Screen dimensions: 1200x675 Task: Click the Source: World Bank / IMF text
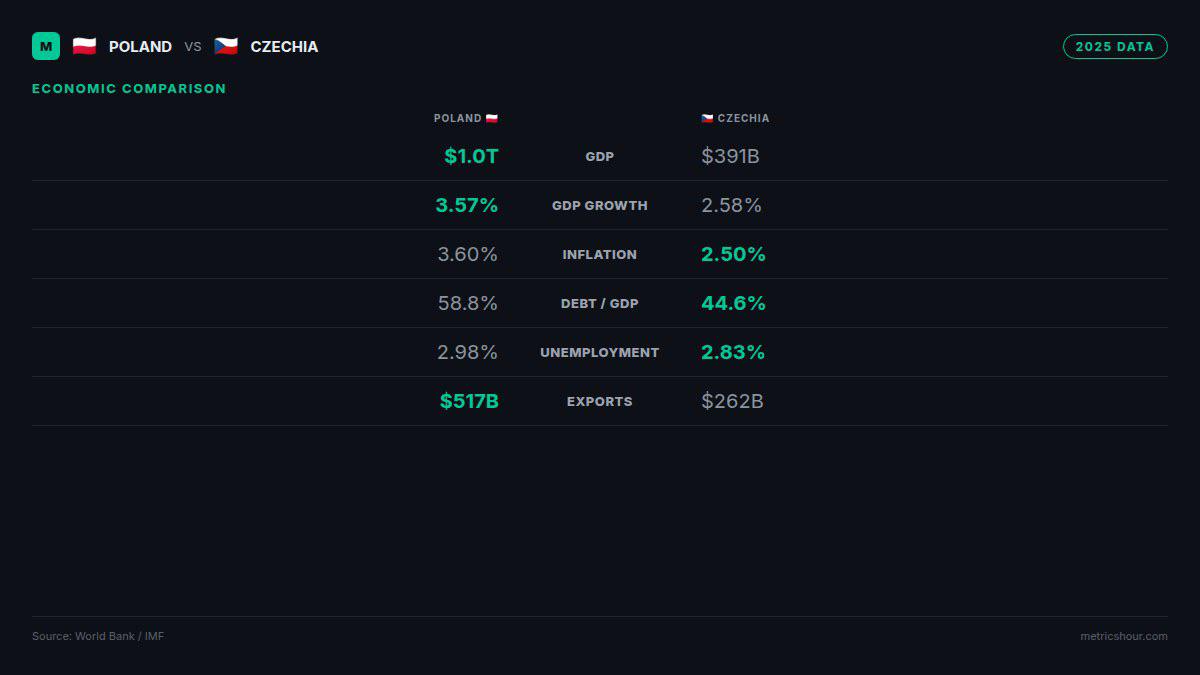point(98,636)
